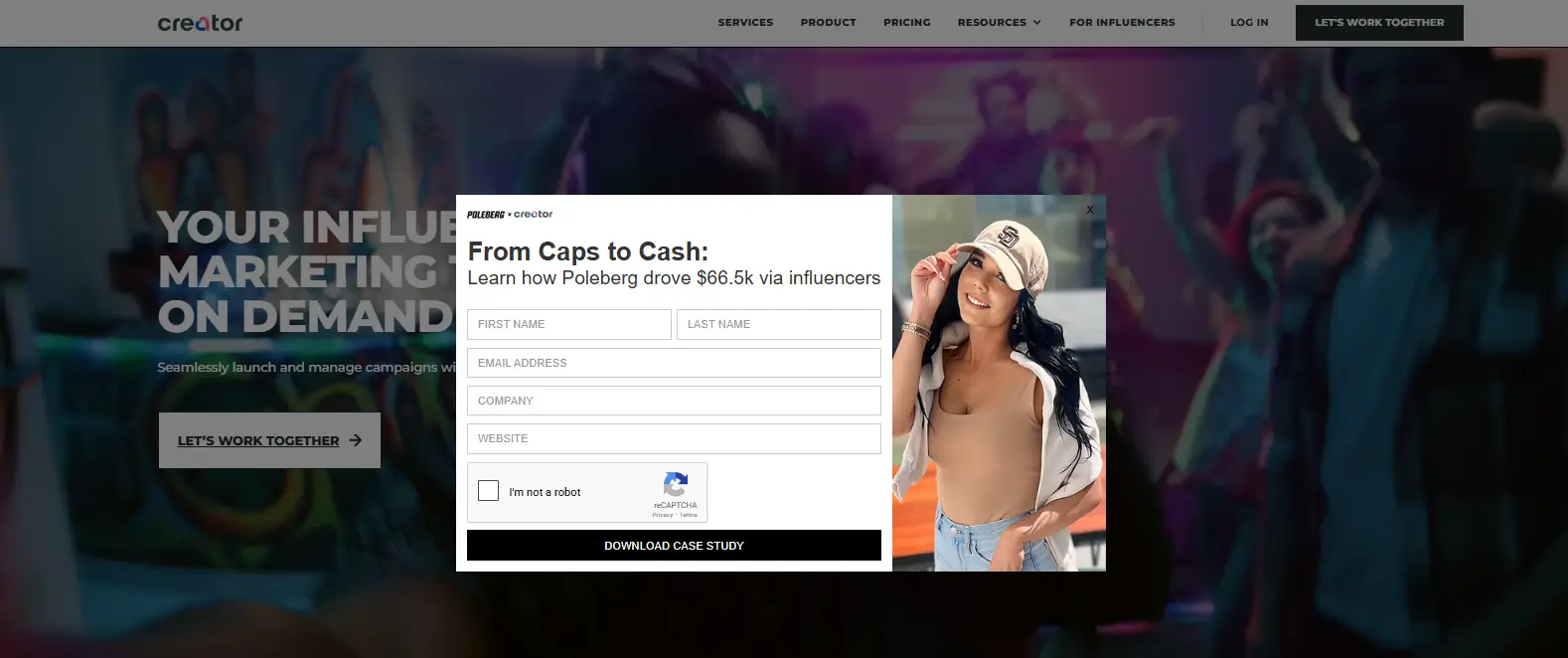Open the Services menu item
Viewport: 1568px width, 658px height.
[745, 22]
